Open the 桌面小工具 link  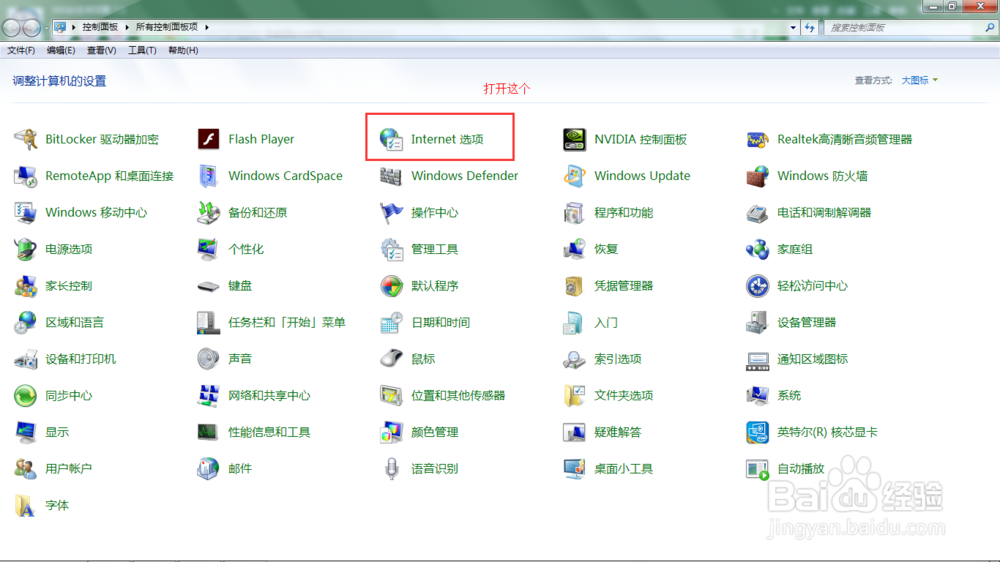(623, 468)
